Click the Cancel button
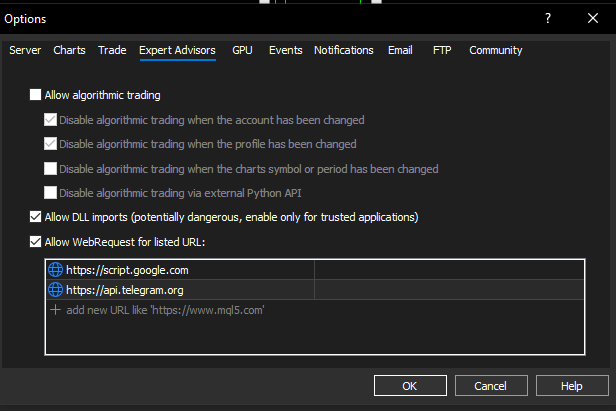616x411 pixels. coord(491,386)
